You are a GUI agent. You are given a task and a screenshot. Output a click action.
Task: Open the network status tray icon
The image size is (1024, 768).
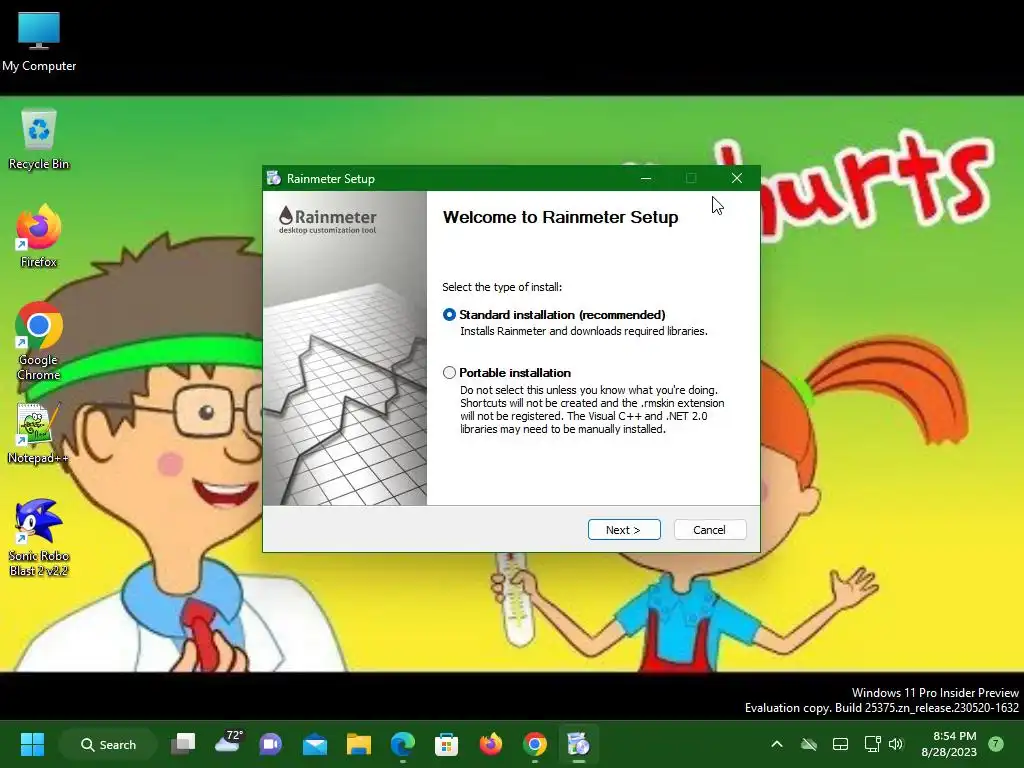point(872,744)
